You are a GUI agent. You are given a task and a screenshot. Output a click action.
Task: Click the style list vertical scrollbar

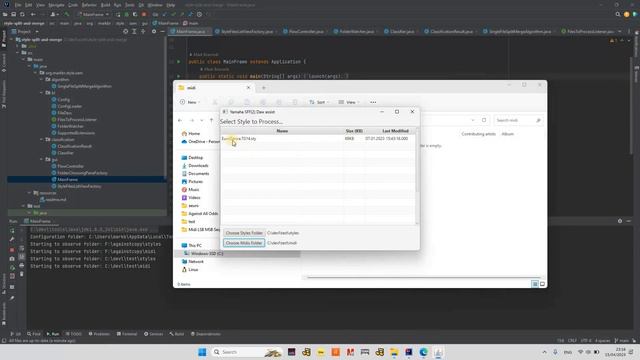point(417,176)
